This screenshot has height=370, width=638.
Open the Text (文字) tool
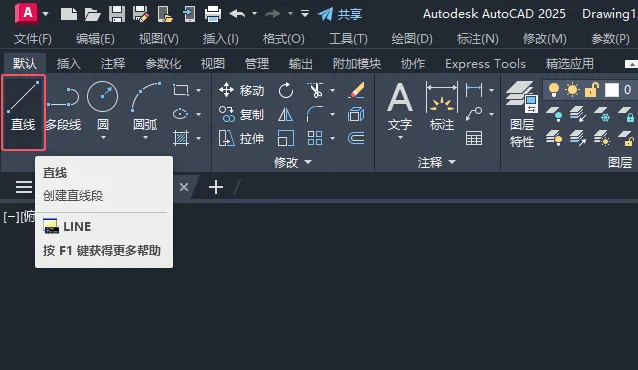pyautogui.click(x=400, y=107)
